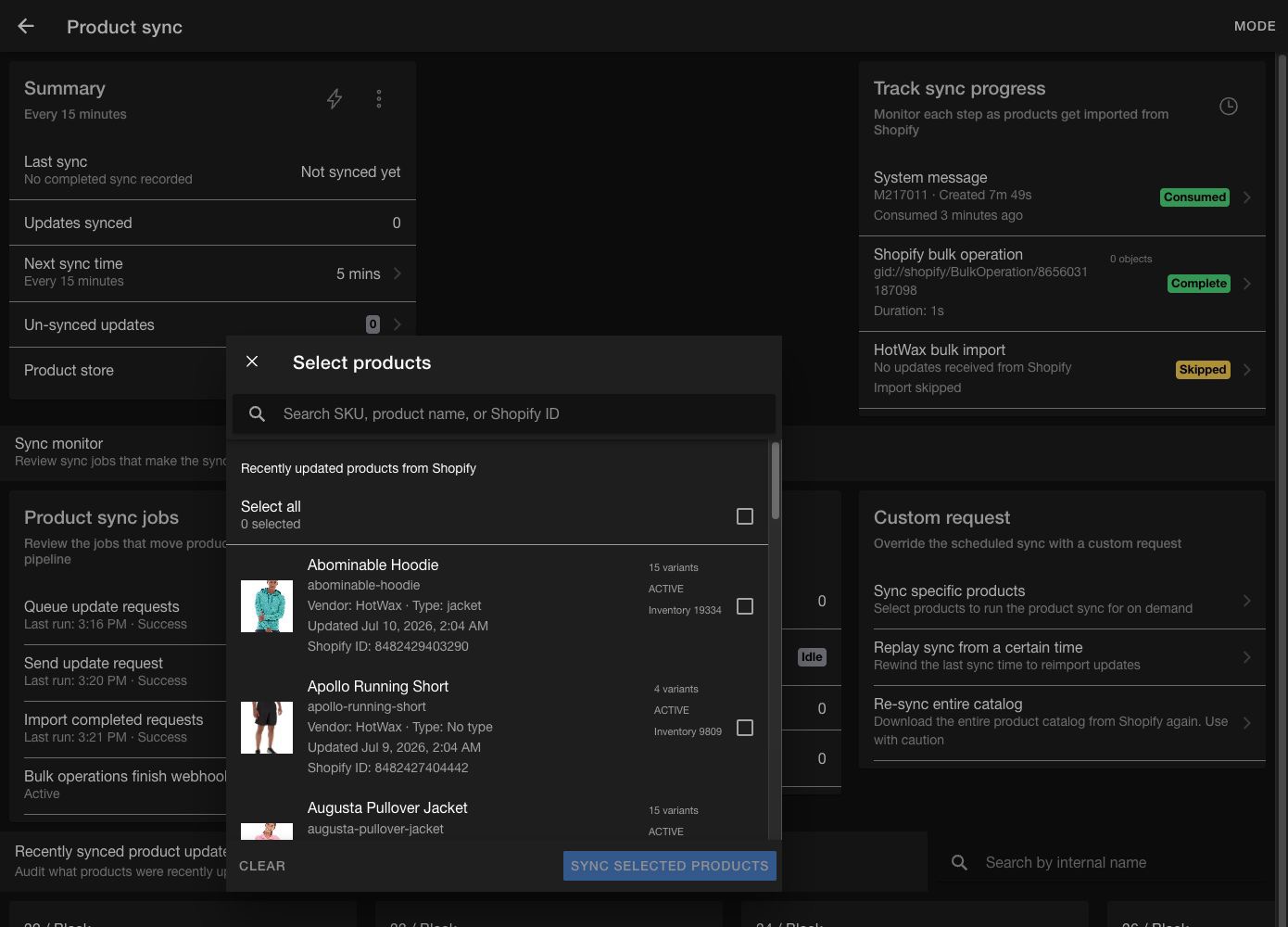Click the Apollo Running Short thumbnail
This screenshot has height=927, width=1288.
pos(267,728)
